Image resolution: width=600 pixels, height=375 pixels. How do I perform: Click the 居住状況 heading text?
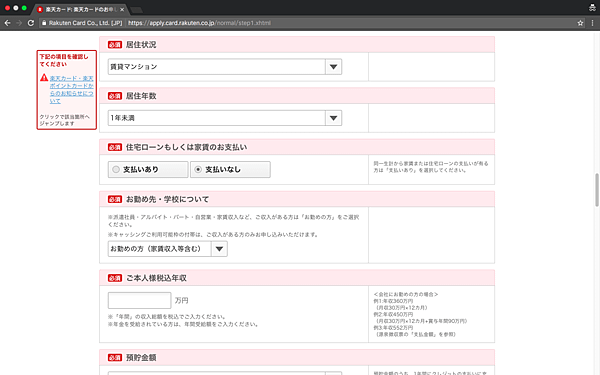point(141,45)
